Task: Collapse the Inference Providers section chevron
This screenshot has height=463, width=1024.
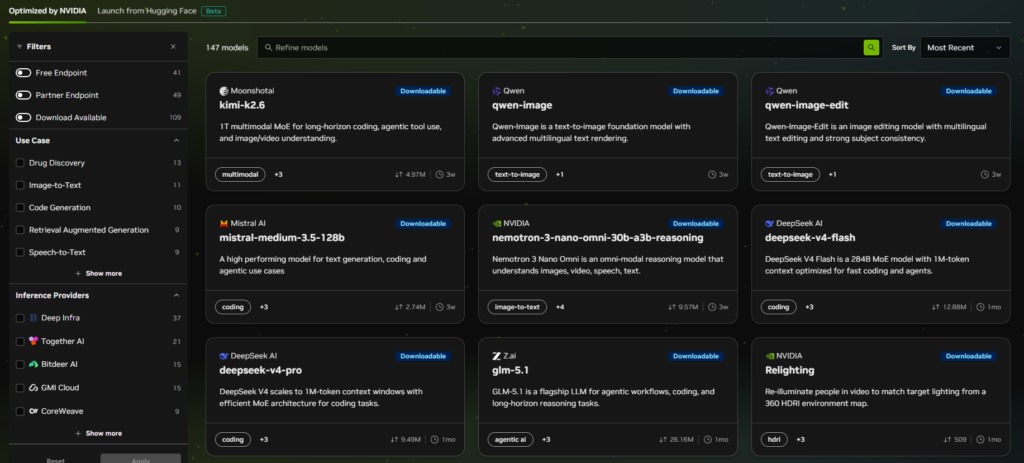Action: coord(176,295)
